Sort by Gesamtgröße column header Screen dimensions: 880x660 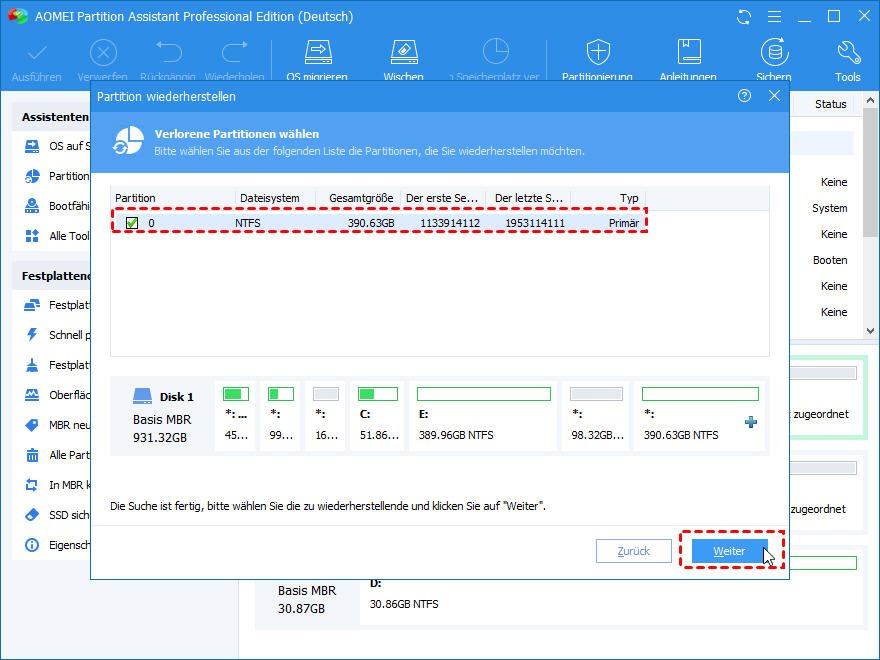tap(358, 198)
